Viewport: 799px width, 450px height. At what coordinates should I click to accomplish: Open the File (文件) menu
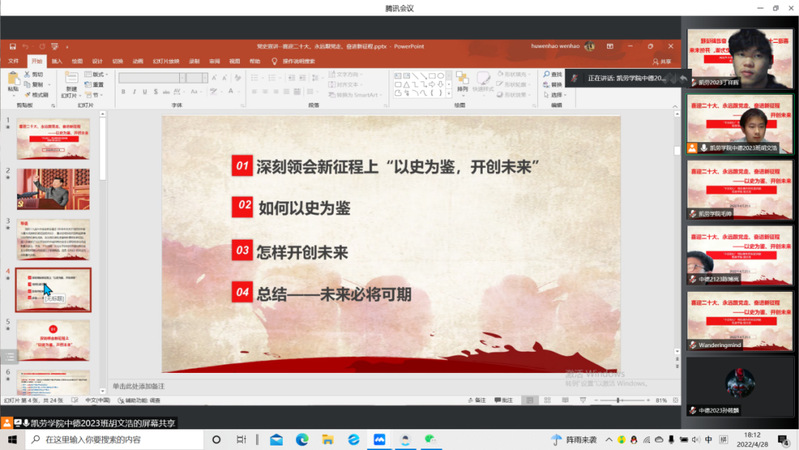coord(14,61)
